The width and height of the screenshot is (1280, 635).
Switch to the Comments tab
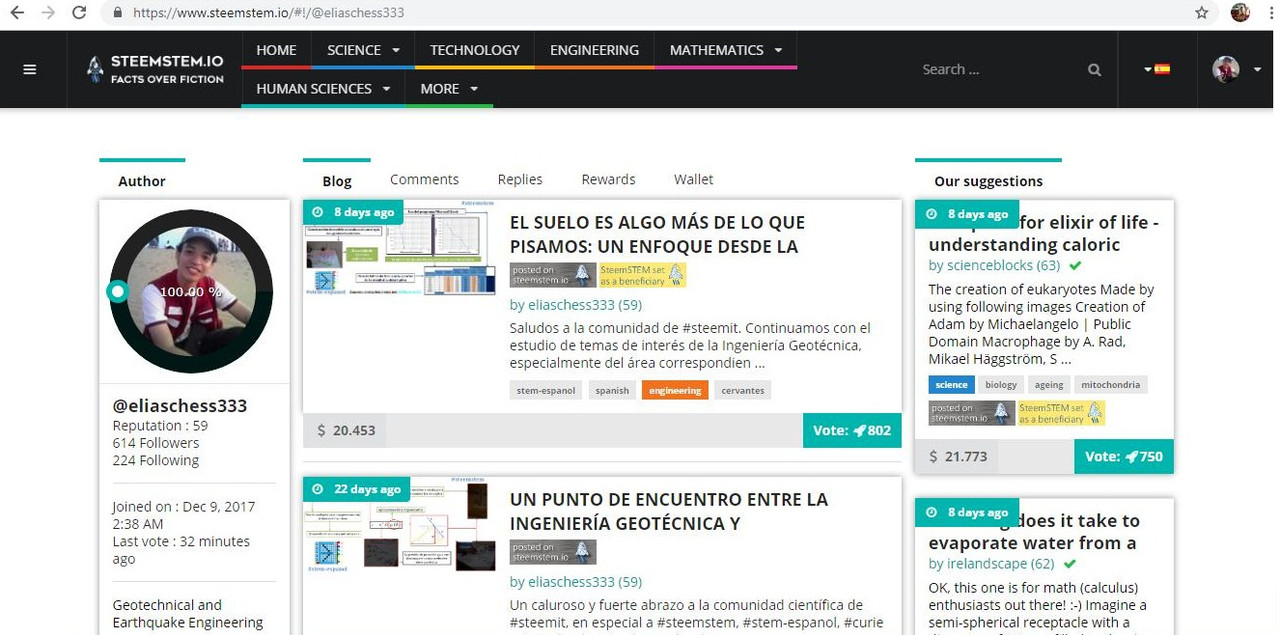(424, 179)
